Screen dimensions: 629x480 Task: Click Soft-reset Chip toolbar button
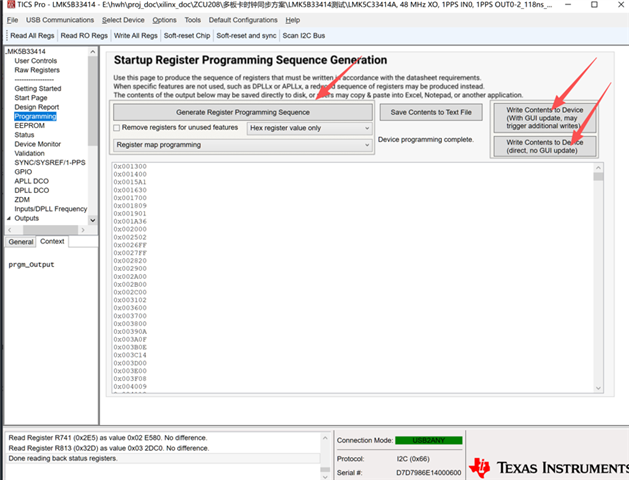click(187, 36)
